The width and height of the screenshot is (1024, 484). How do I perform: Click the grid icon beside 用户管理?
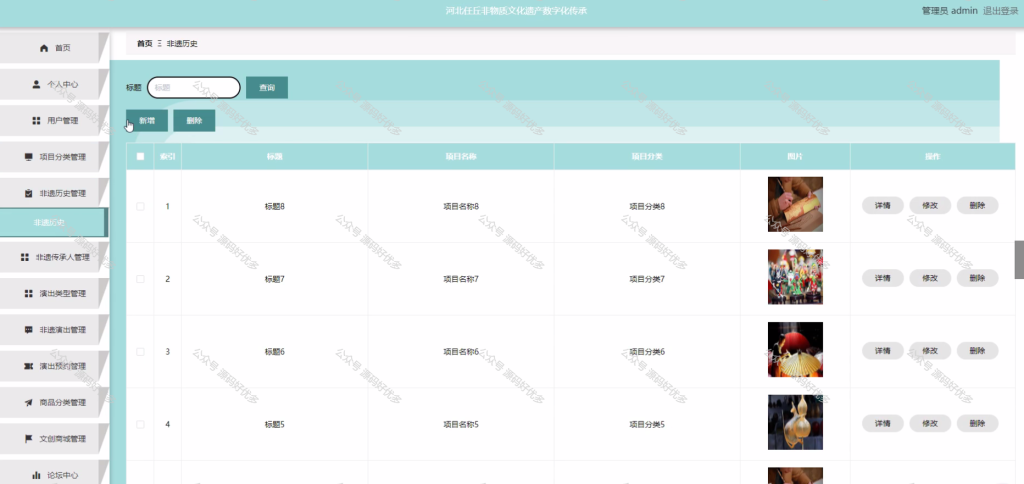pyautogui.click(x=37, y=121)
